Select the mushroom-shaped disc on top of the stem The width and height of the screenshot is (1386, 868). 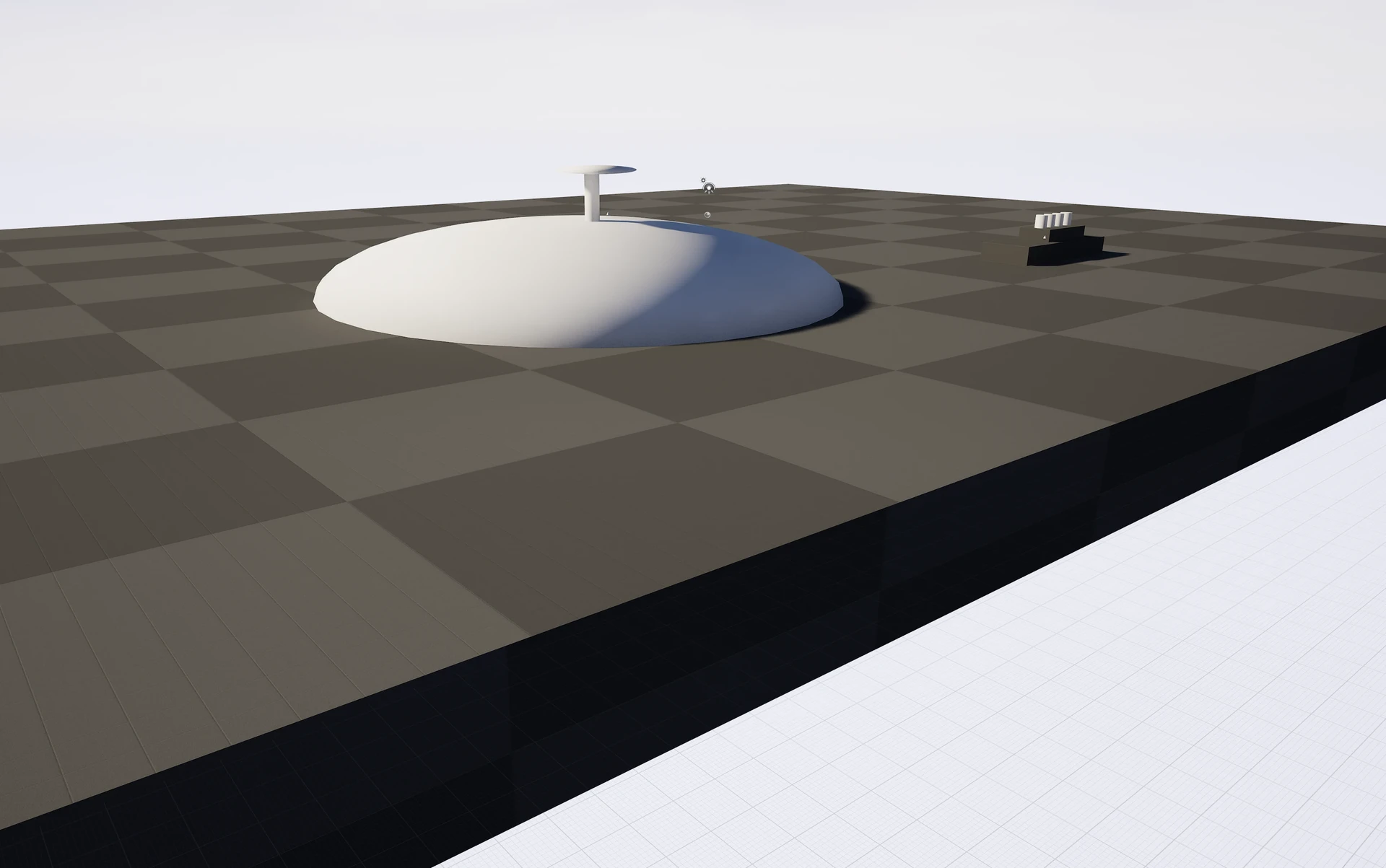coord(600,170)
